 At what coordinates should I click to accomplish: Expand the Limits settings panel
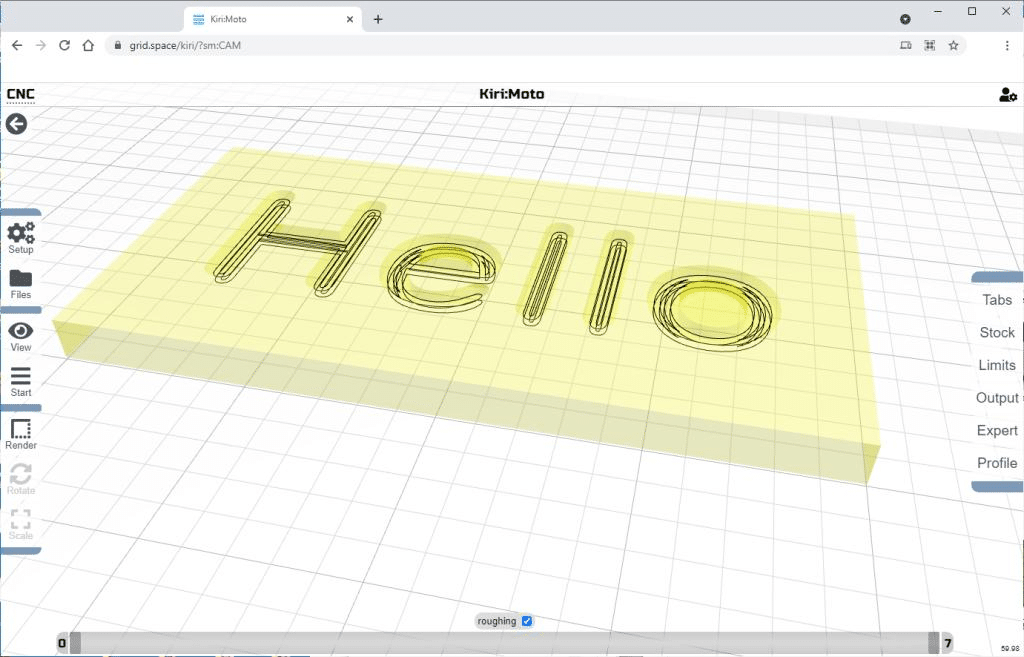click(x=997, y=365)
